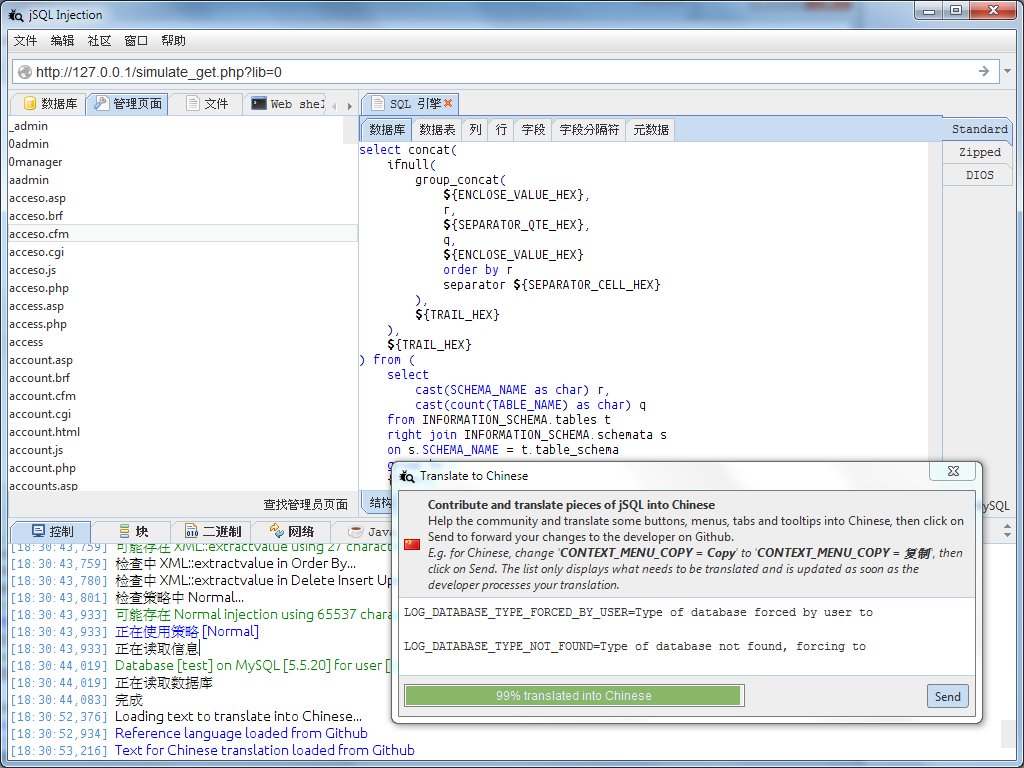Select the Zipped side tab
1024x768 pixels.
(978, 152)
